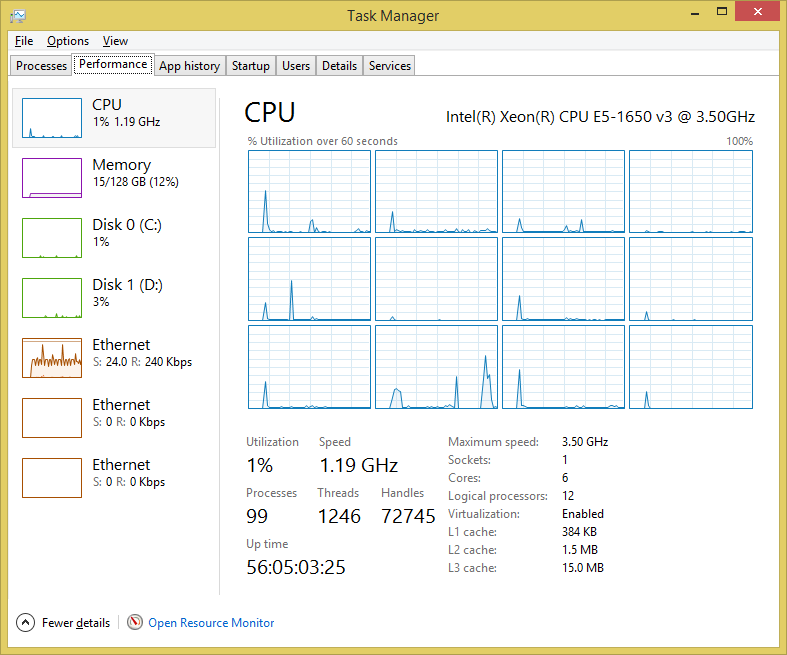Click the Resource Monitor gauge icon
This screenshot has height=655, width=787.
coord(135,622)
